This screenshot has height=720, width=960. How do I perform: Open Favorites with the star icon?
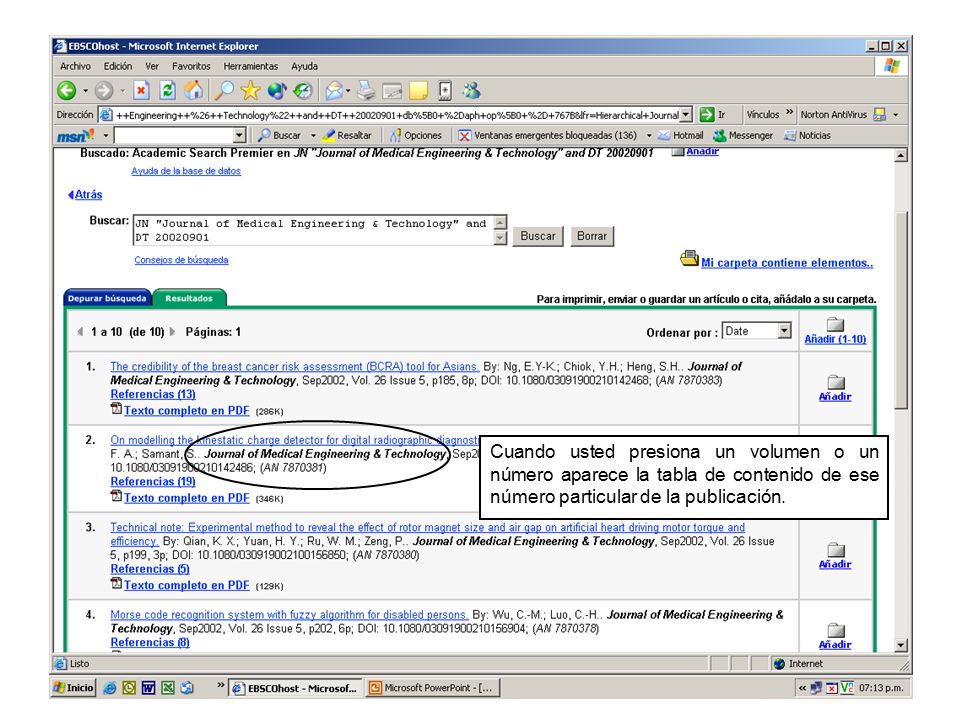tap(250, 91)
